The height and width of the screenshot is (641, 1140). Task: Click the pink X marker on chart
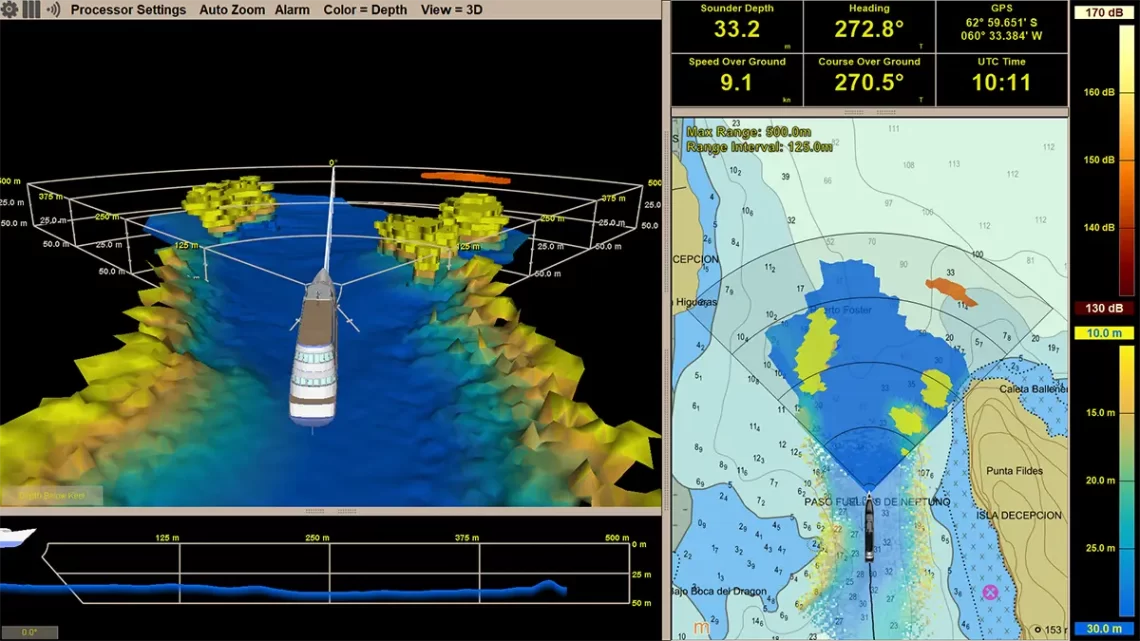click(x=990, y=592)
